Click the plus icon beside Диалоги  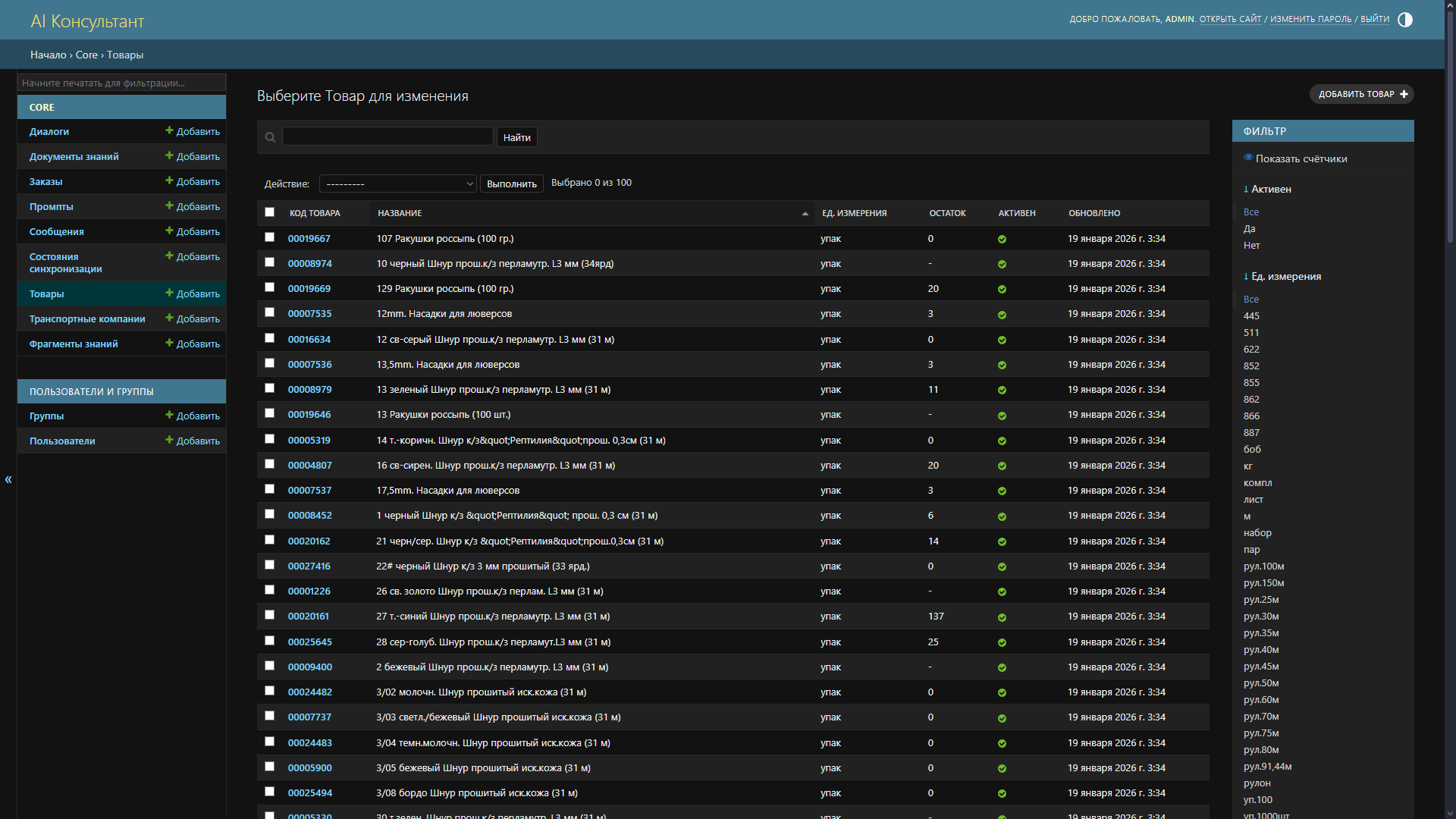[x=169, y=130]
